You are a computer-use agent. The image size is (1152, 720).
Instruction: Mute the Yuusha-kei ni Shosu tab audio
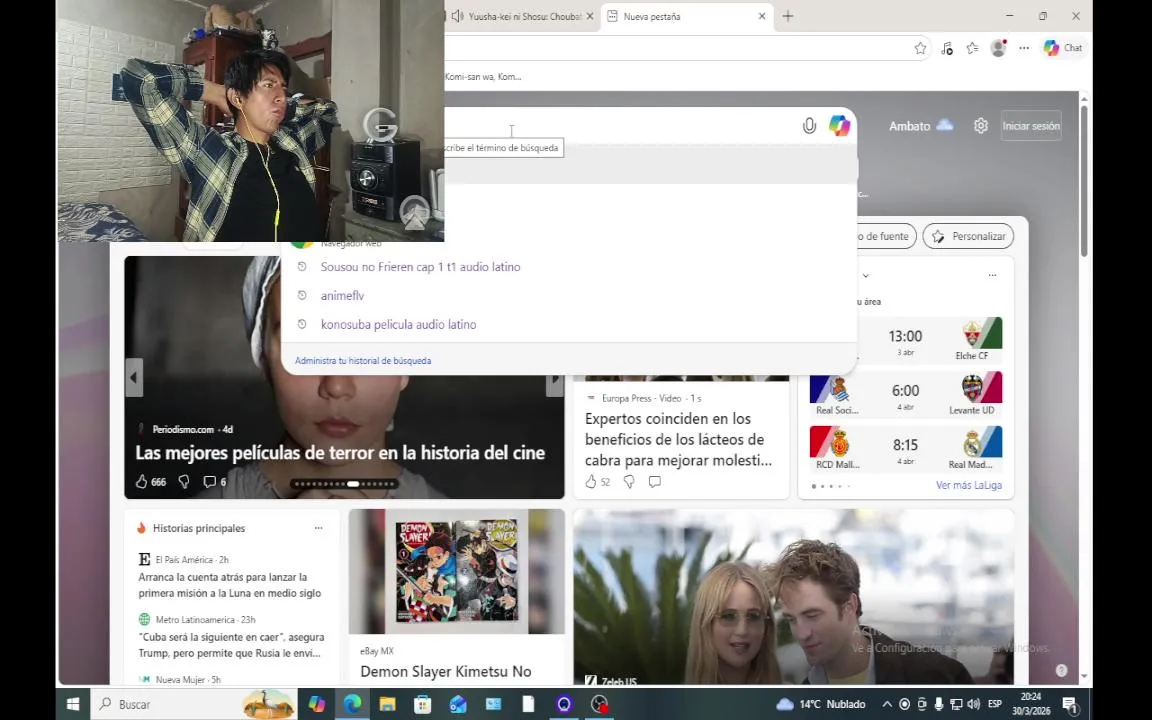pyautogui.click(x=457, y=16)
